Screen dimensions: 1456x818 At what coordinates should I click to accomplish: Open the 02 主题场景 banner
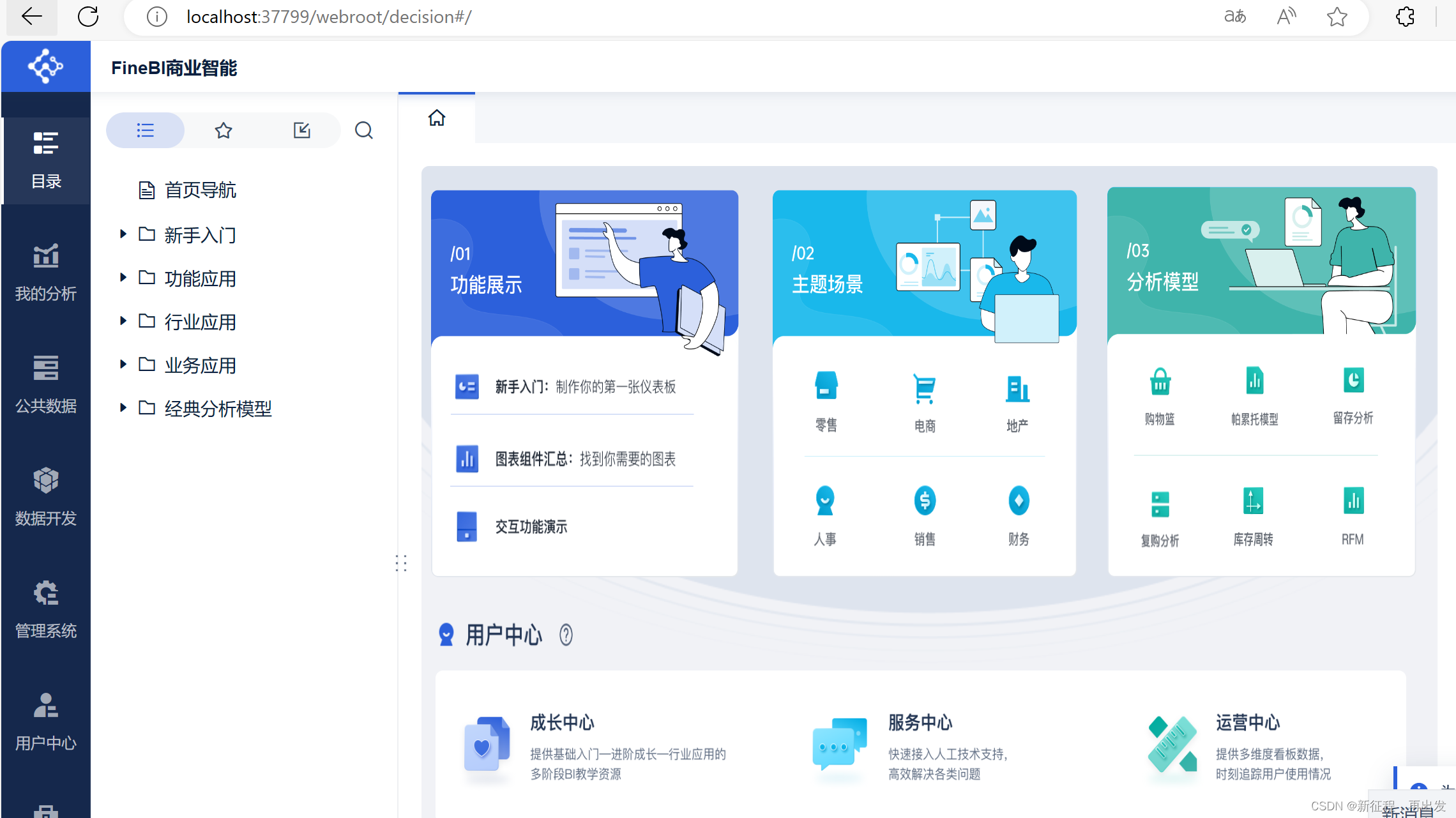[x=924, y=263]
